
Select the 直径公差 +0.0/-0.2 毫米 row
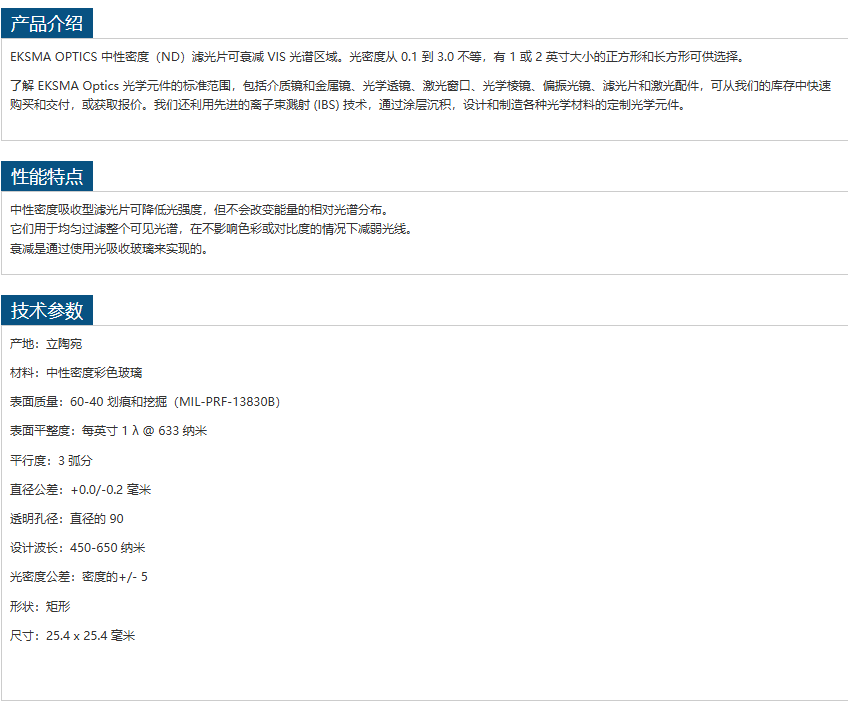click(80, 490)
